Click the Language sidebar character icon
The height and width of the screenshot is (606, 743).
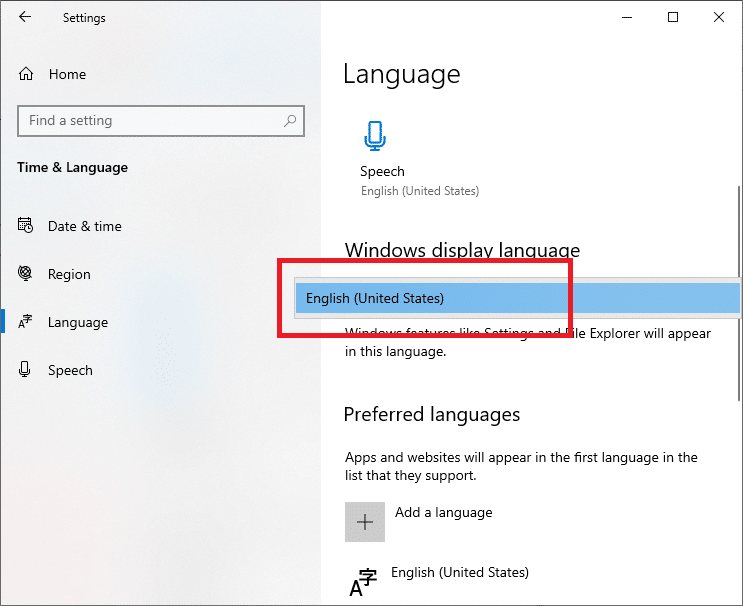click(25, 322)
